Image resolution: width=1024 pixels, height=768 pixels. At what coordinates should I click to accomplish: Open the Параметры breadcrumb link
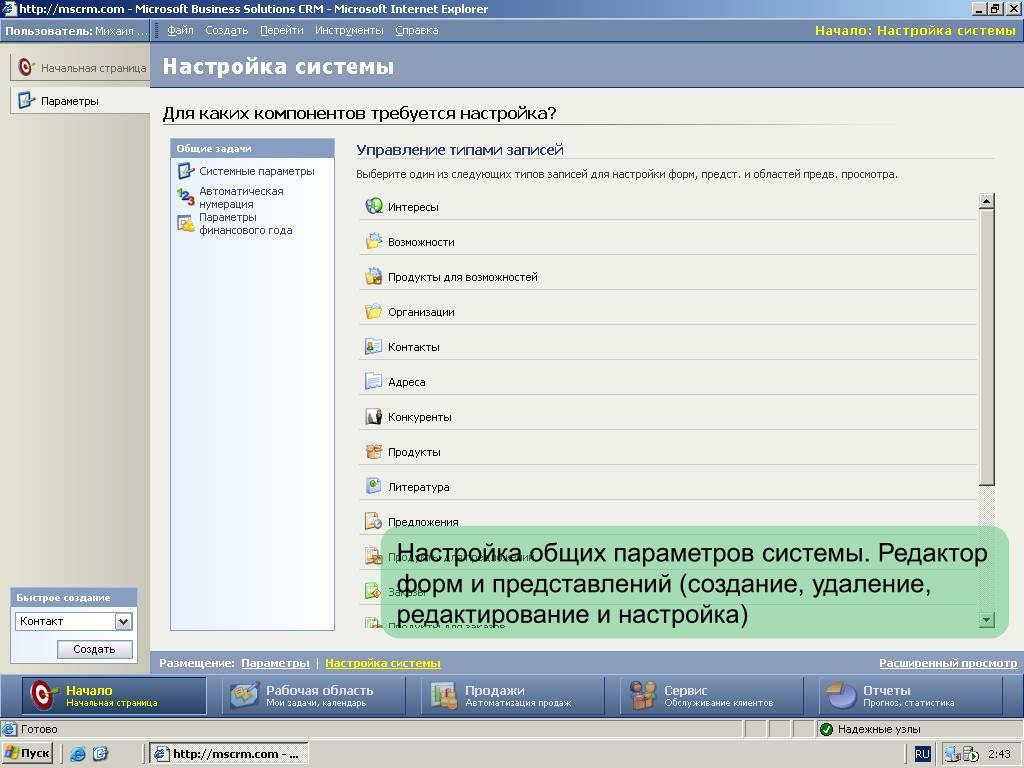[275, 663]
